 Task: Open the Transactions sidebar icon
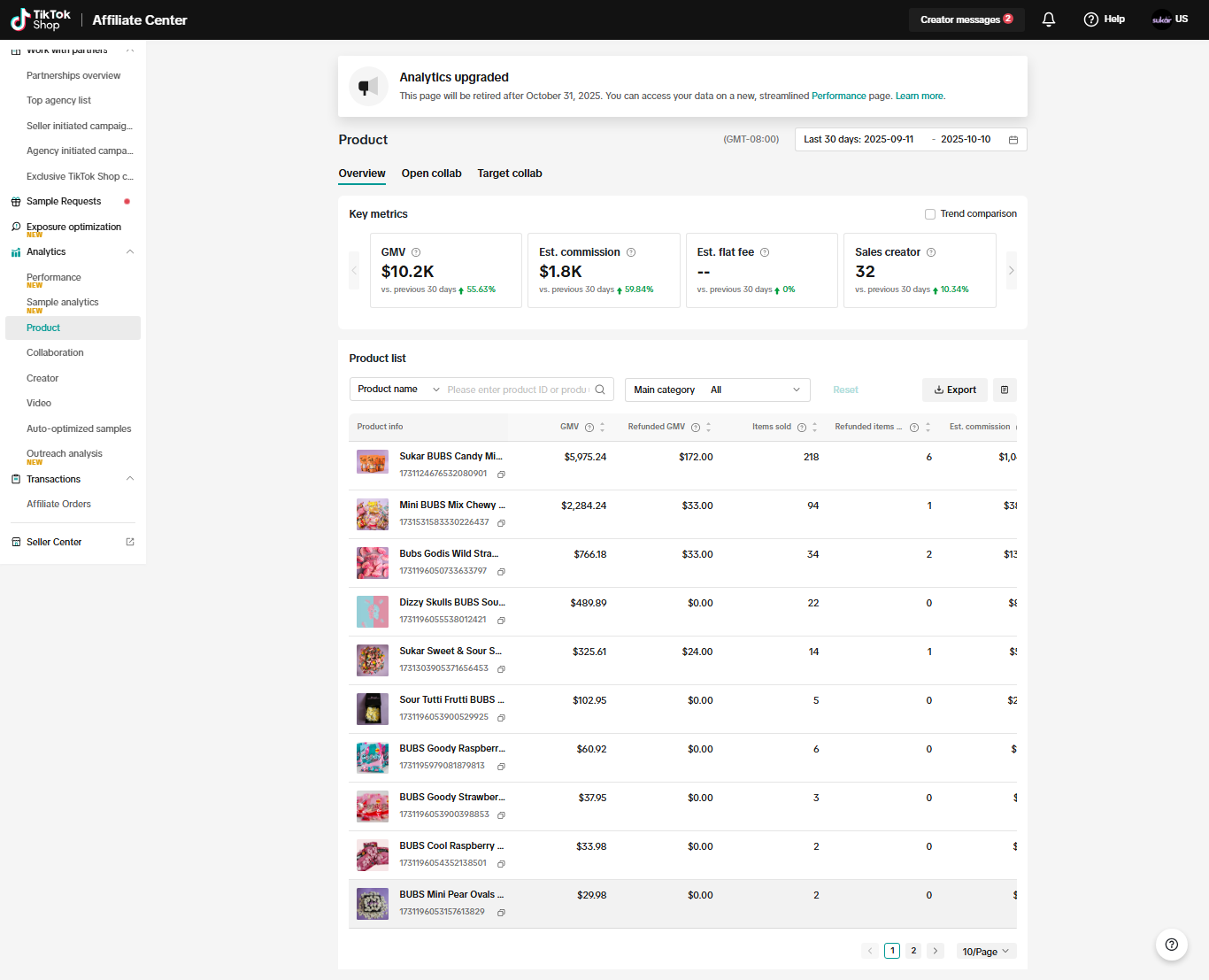(15, 479)
